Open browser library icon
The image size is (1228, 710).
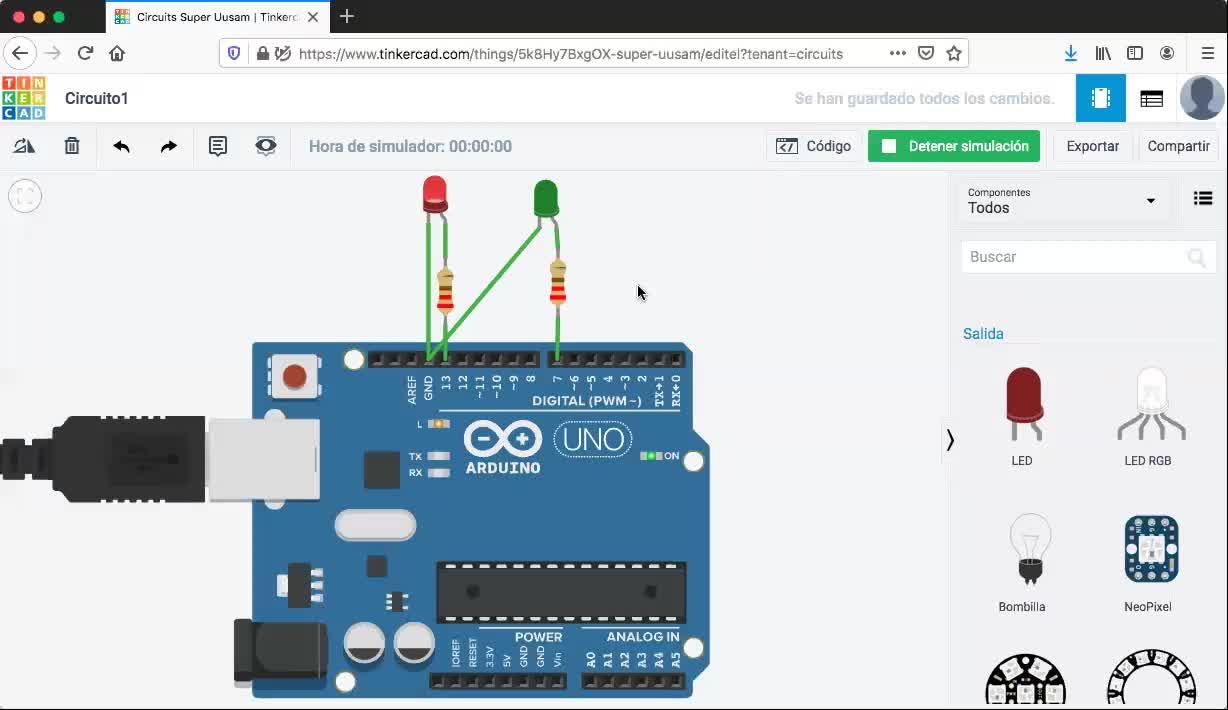[1103, 54]
